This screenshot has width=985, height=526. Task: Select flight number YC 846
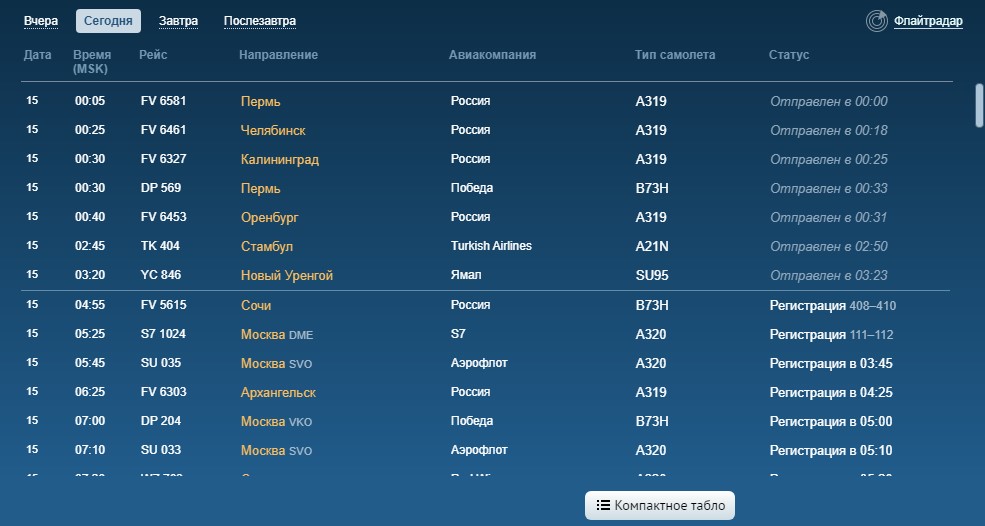click(161, 274)
